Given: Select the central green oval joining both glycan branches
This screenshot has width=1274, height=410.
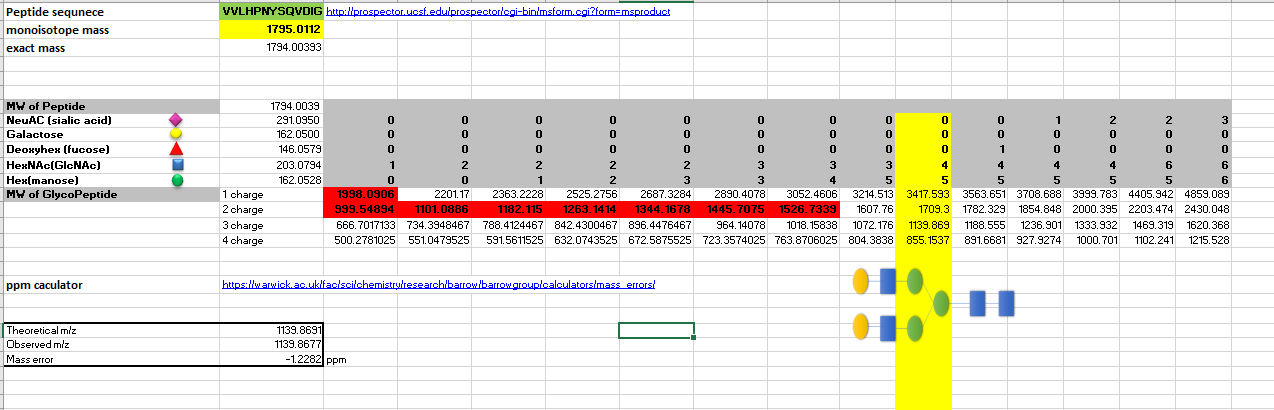Looking at the screenshot, I should tap(940, 302).
